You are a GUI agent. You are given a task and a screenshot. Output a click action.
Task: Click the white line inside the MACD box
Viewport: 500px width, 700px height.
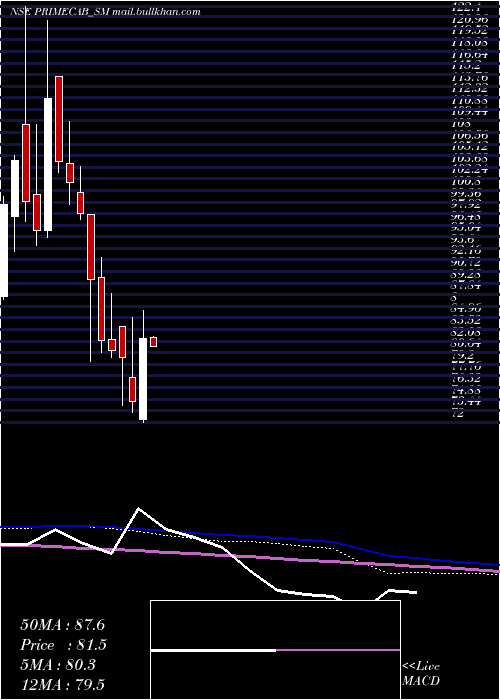[213, 650]
